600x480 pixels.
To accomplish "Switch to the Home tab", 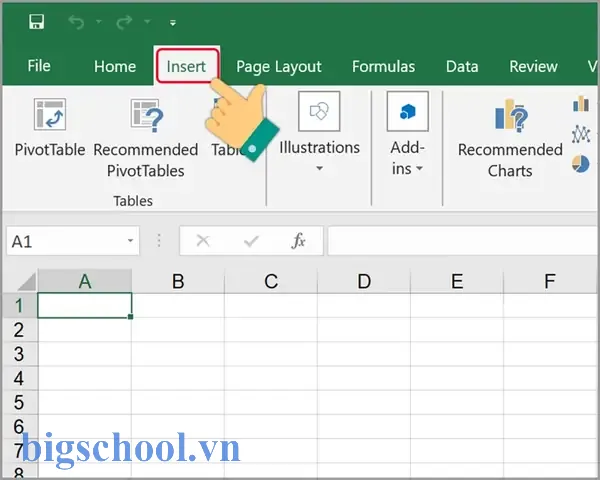I will tap(115, 67).
